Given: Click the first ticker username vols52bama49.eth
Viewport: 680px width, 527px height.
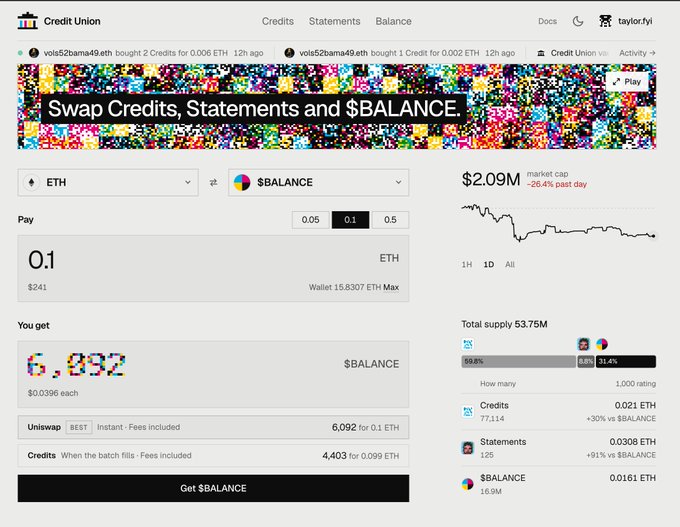Looking at the screenshot, I should 78,53.
